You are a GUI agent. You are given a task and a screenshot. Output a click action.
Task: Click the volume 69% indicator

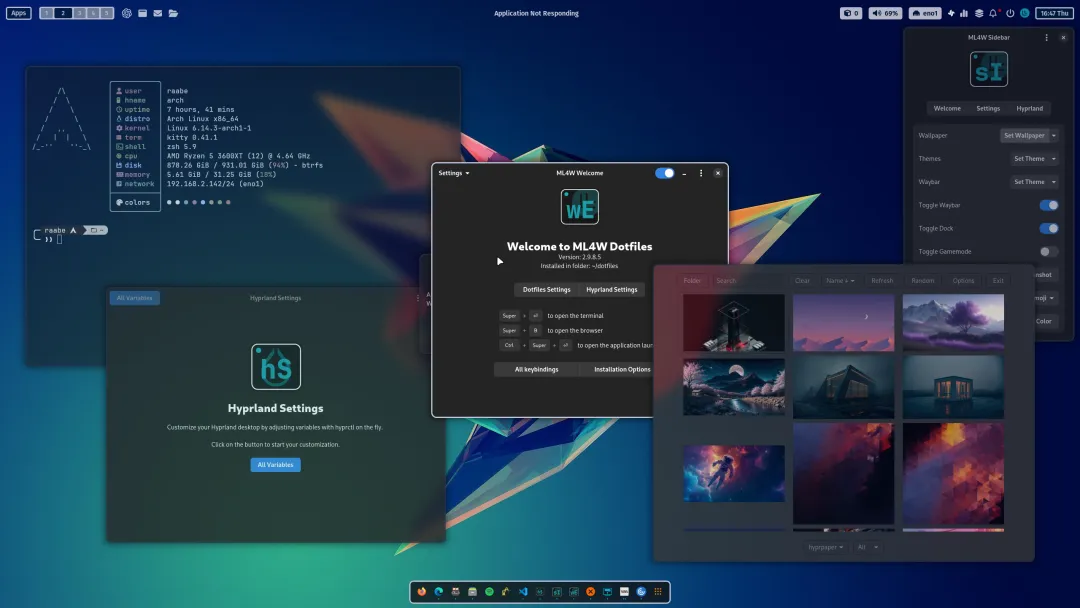(x=885, y=13)
